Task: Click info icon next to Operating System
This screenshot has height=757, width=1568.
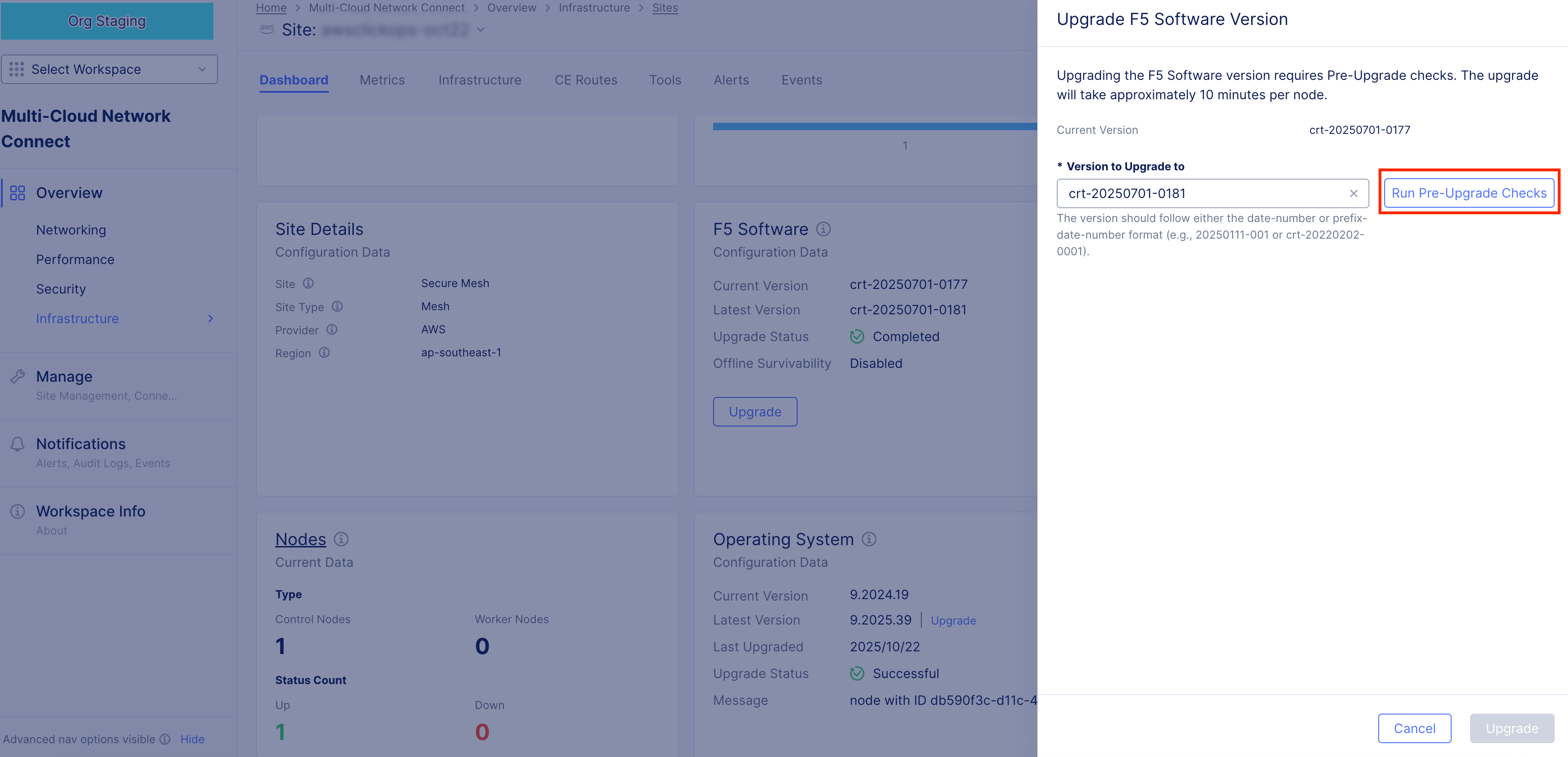Action: click(x=869, y=539)
